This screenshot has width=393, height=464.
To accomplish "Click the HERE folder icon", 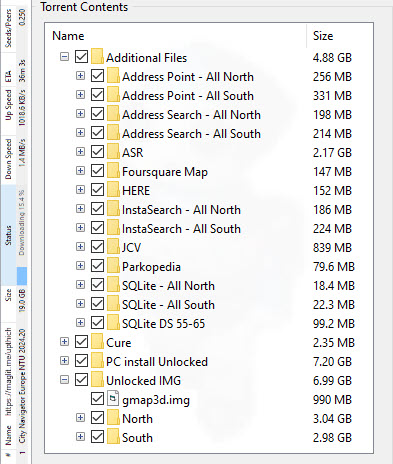I will (113, 190).
